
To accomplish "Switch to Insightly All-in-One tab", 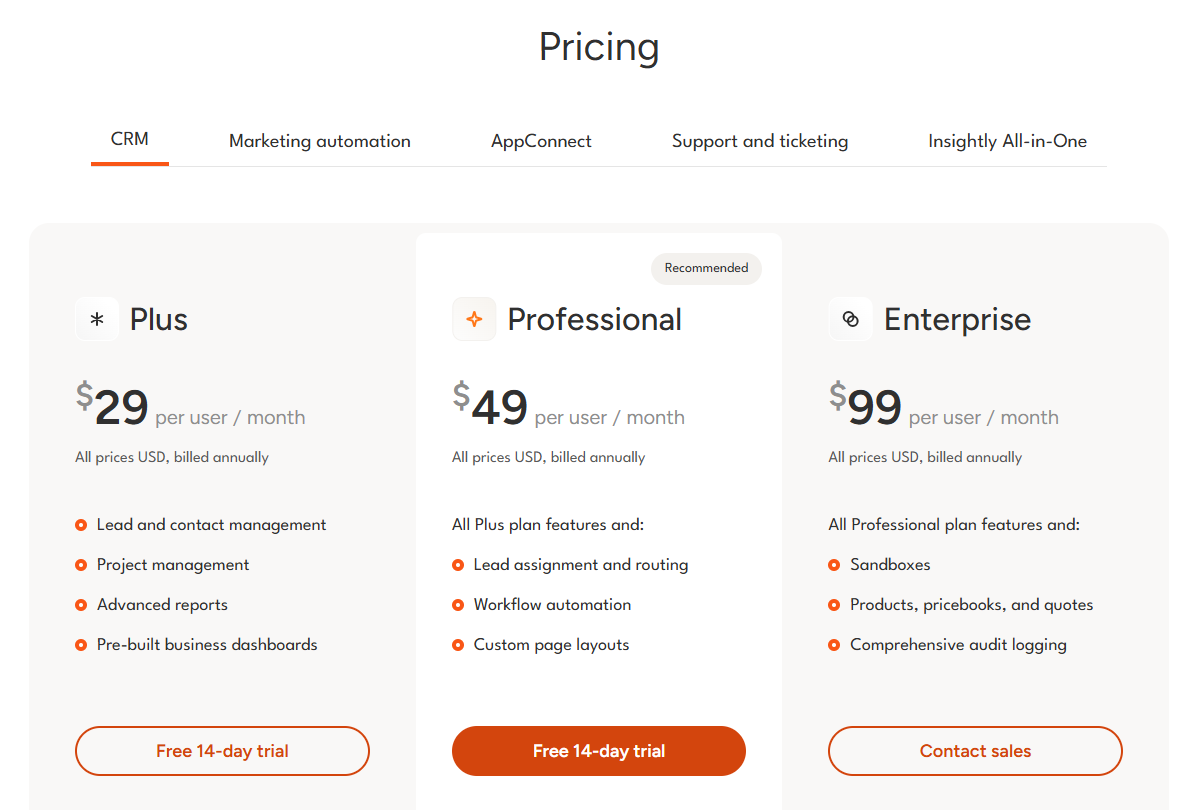I will coord(1007,141).
